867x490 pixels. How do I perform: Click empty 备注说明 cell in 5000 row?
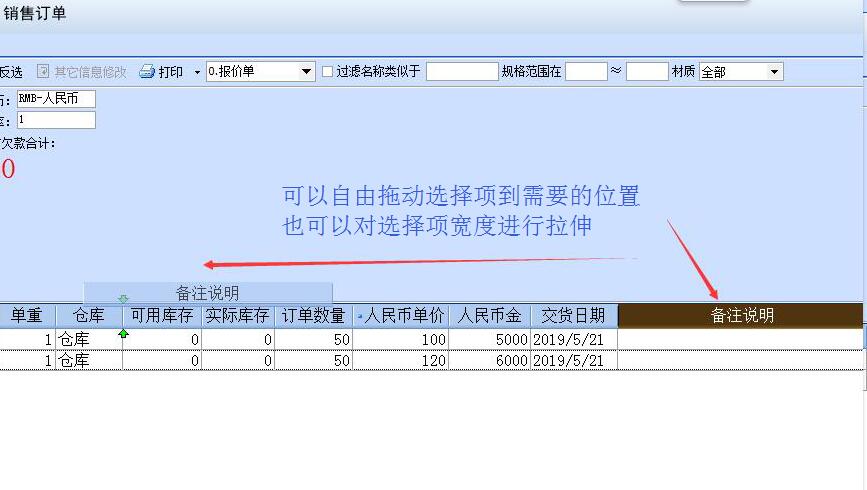(740, 340)
